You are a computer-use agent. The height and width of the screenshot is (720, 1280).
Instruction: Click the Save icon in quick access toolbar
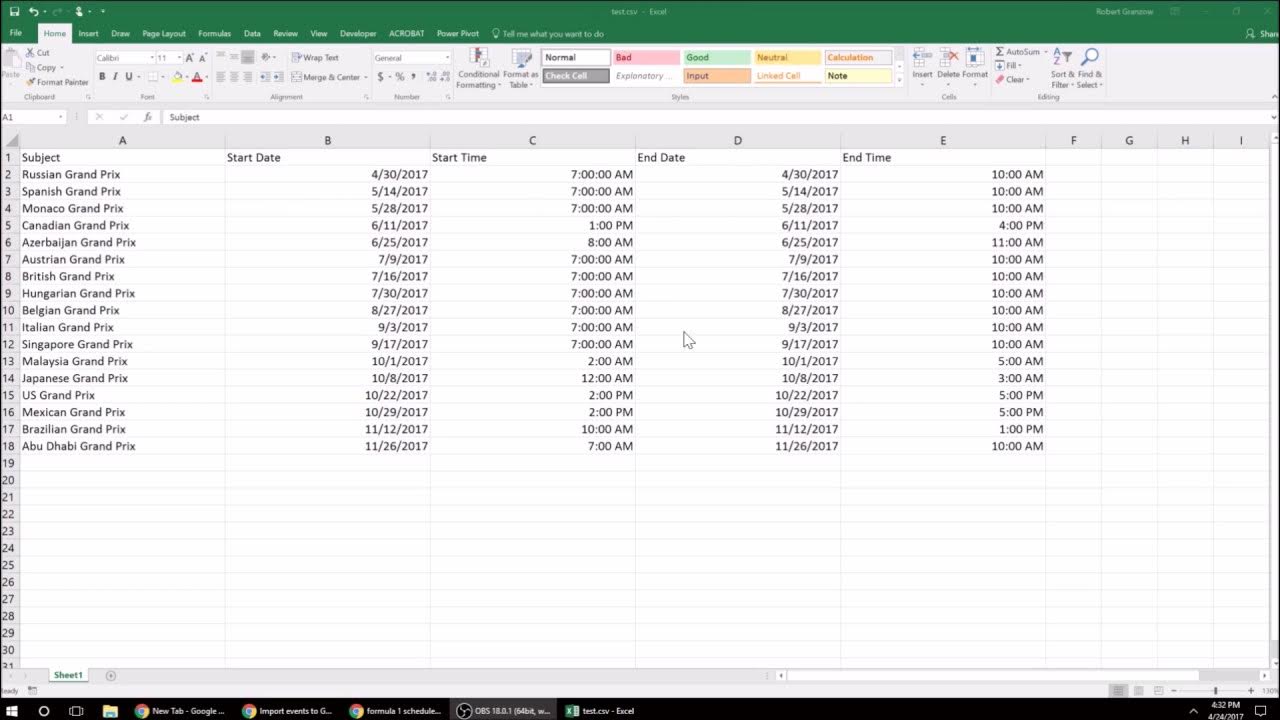14,11
